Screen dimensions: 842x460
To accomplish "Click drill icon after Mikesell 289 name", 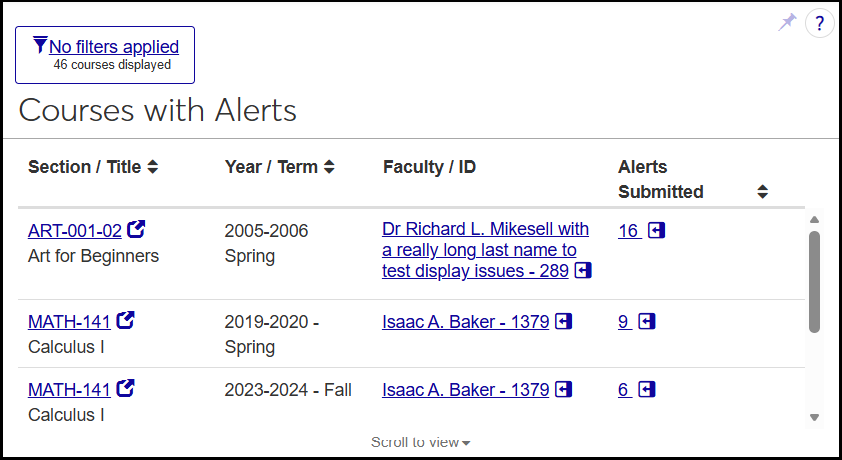I will (x=583, y=271).
